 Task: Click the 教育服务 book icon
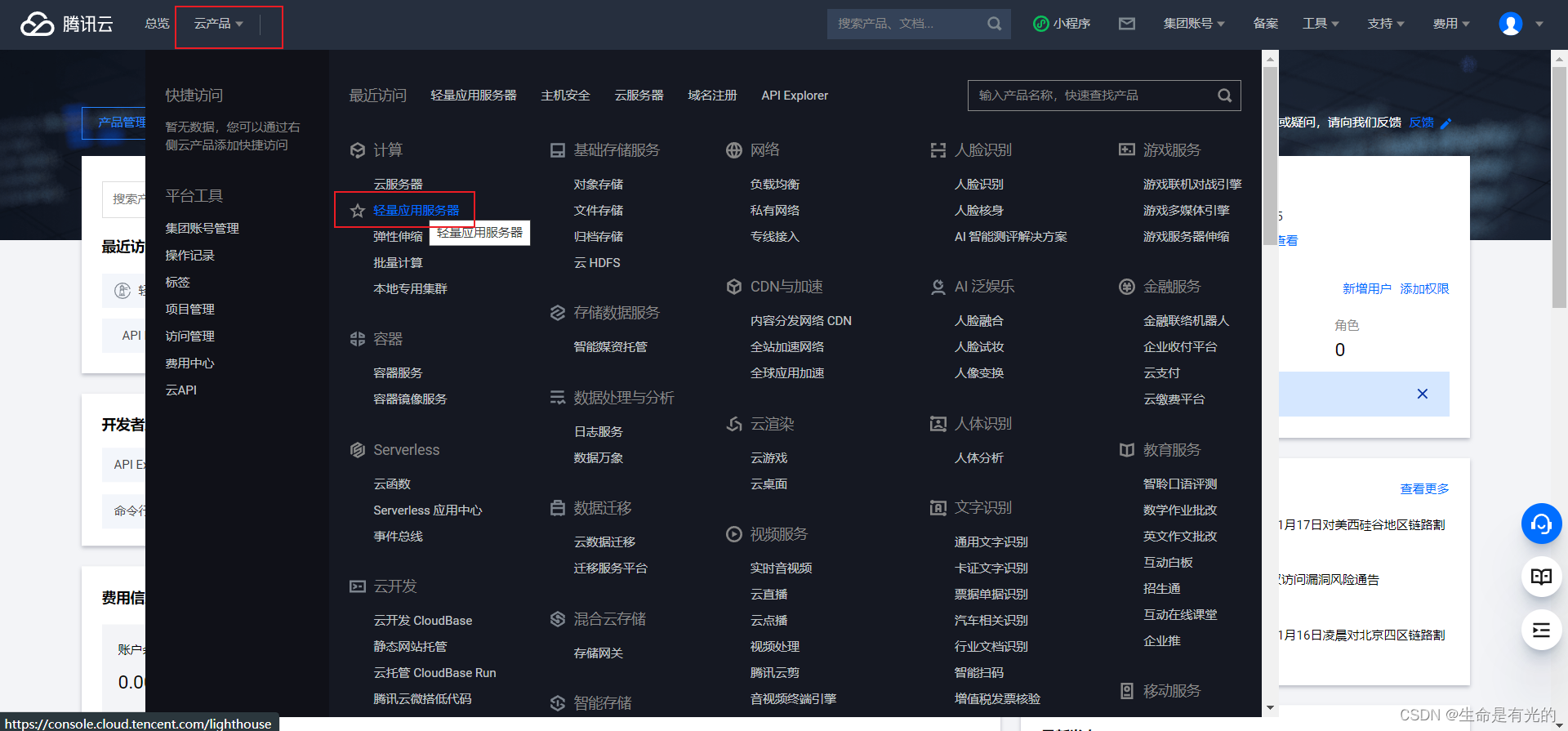click(x=1127, y=450)
